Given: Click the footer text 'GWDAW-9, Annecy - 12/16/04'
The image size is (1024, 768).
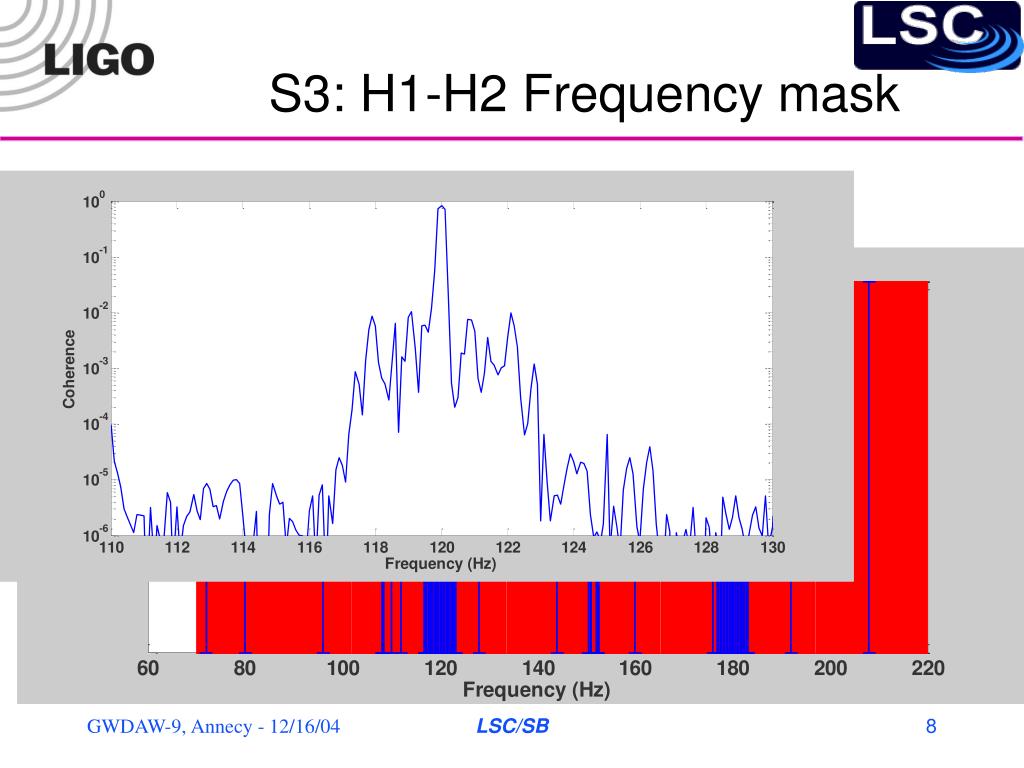Looking at the screenshot, I should tap(214, 726).
